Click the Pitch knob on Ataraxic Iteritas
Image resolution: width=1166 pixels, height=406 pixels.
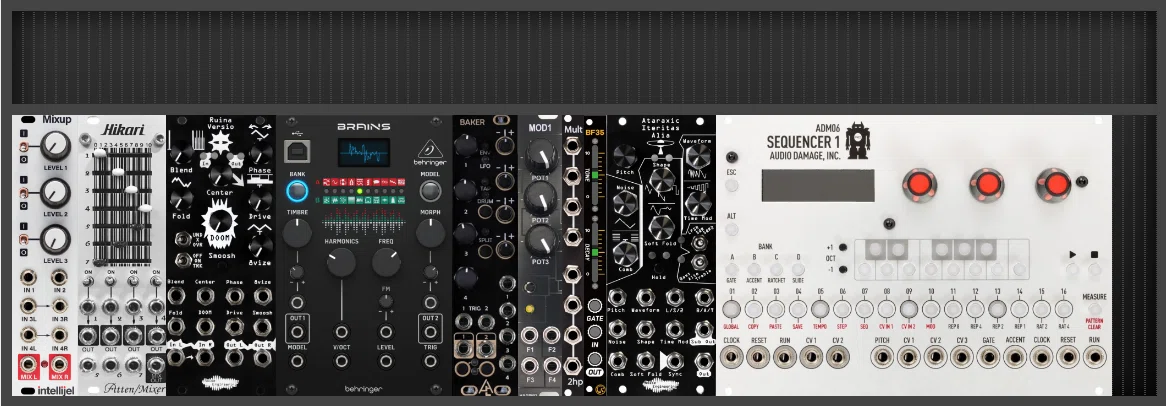[626, 156]
